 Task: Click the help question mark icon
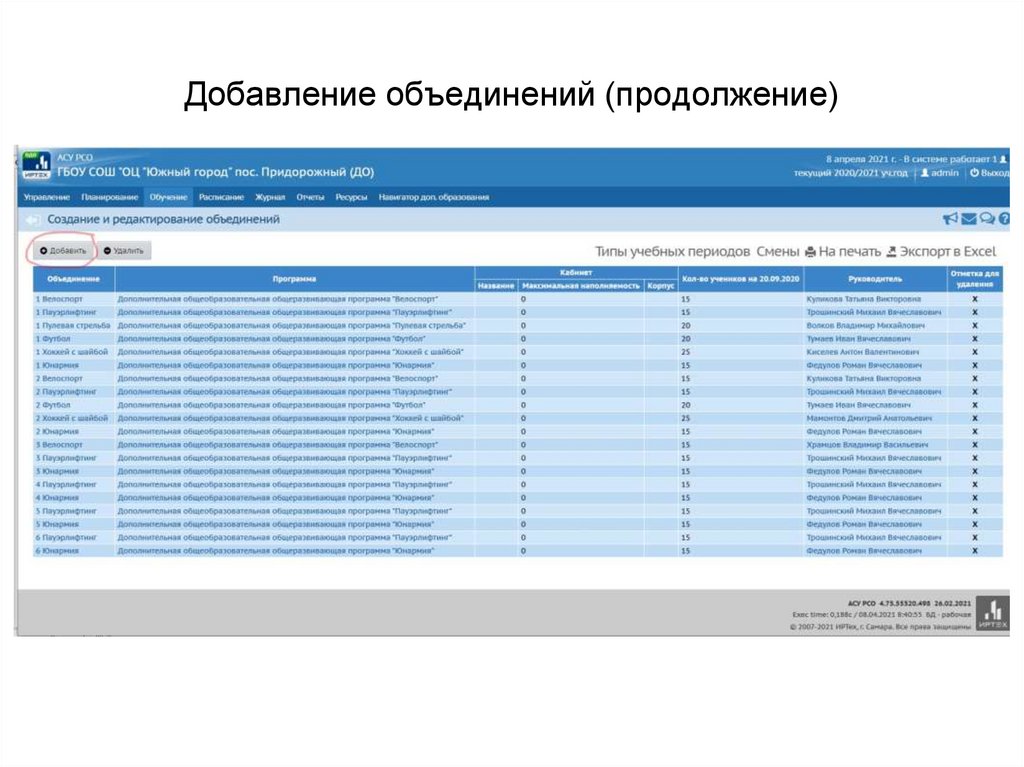tap(1002, 219)
